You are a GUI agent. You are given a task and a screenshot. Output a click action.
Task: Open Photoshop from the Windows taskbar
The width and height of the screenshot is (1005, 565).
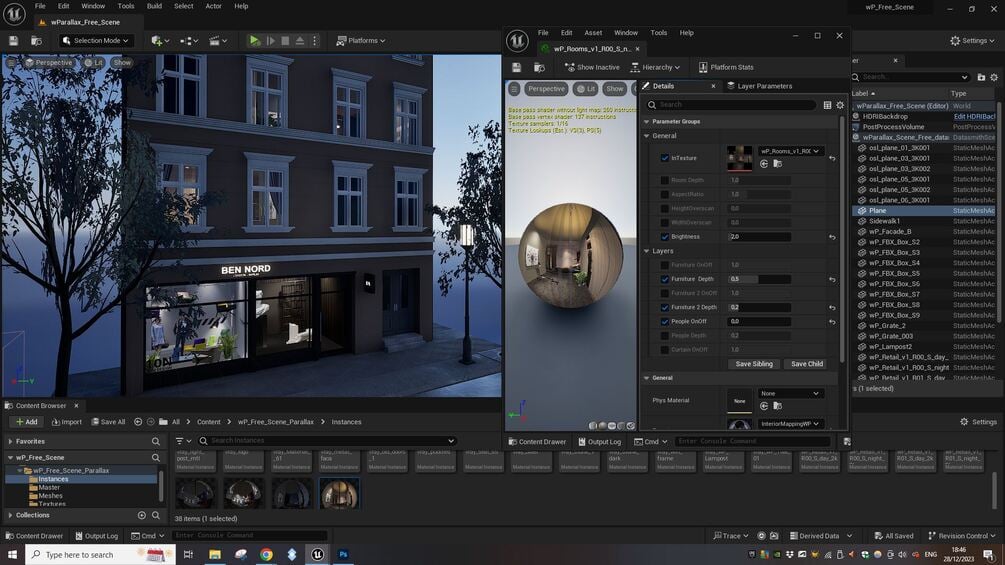click(x=343, y=554)
